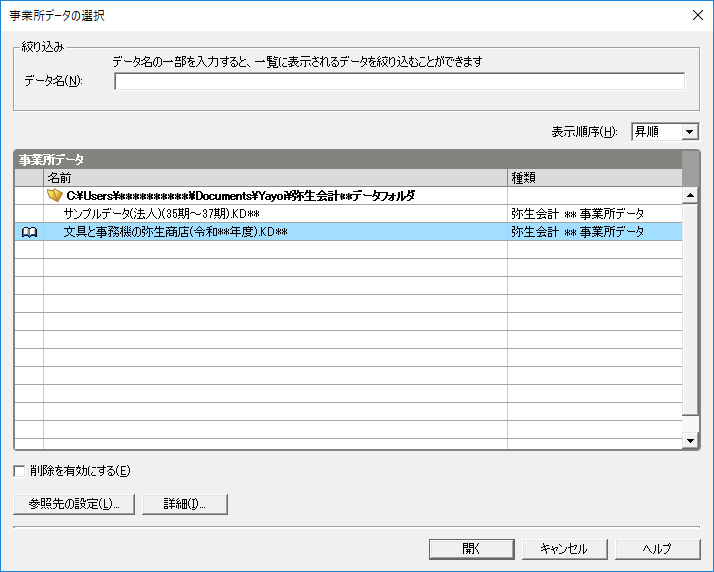The height and width of the screenshot is (572, 714).
Task: Click the 詳細(I)... button
Action: click(185, 504)
